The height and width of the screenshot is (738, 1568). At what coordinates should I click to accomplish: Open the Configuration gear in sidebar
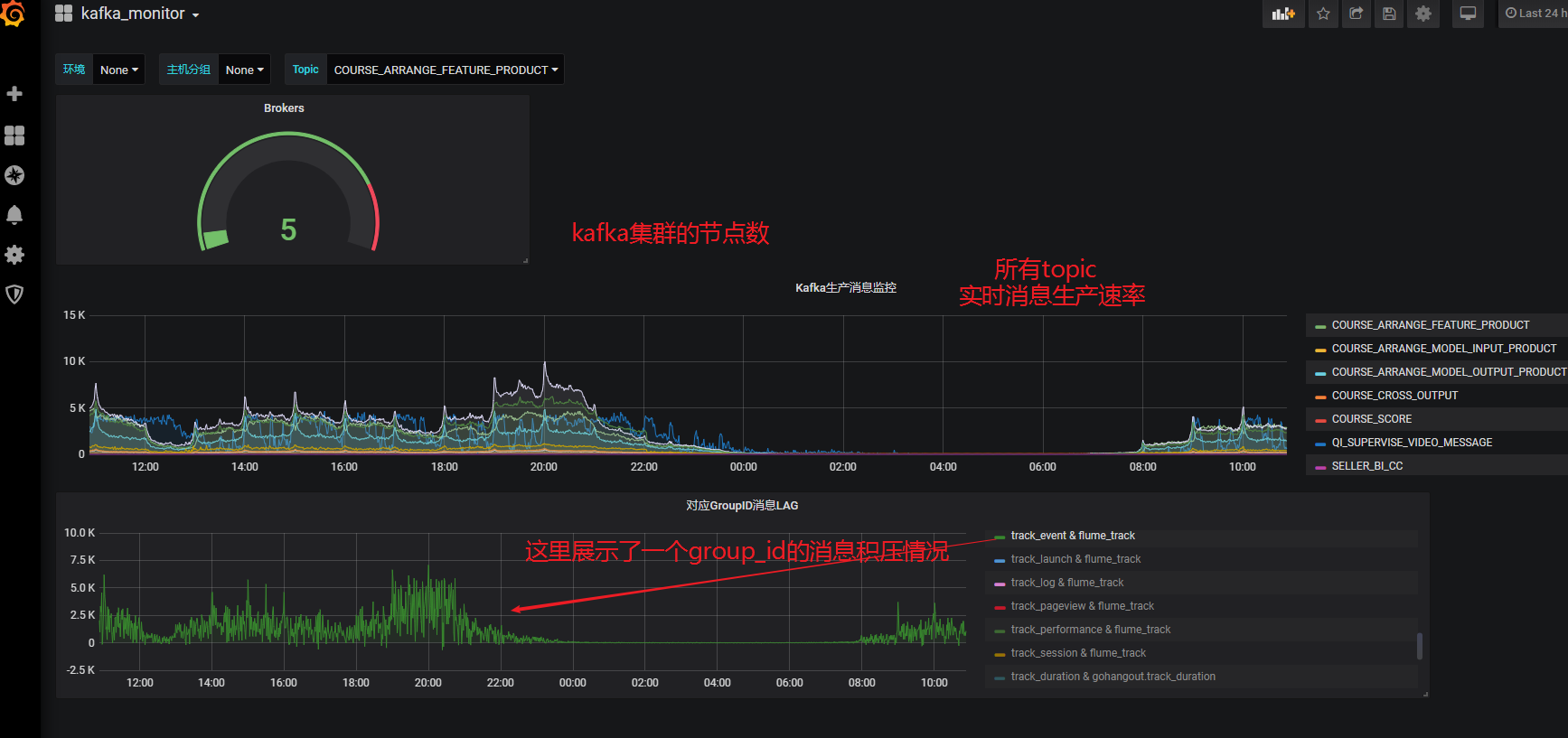coord(14,255)
